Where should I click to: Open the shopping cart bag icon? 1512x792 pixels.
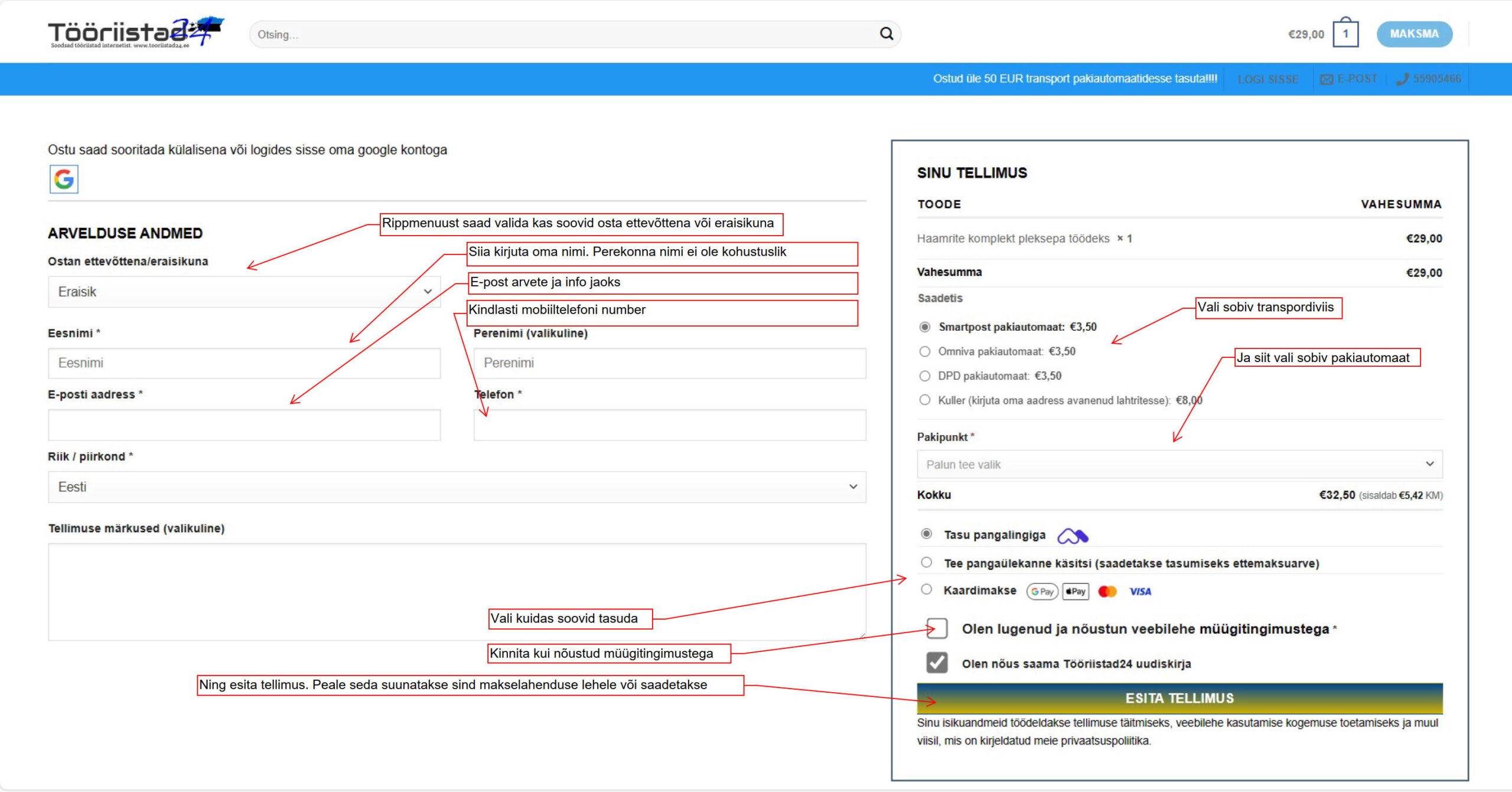pos(1345,34)
